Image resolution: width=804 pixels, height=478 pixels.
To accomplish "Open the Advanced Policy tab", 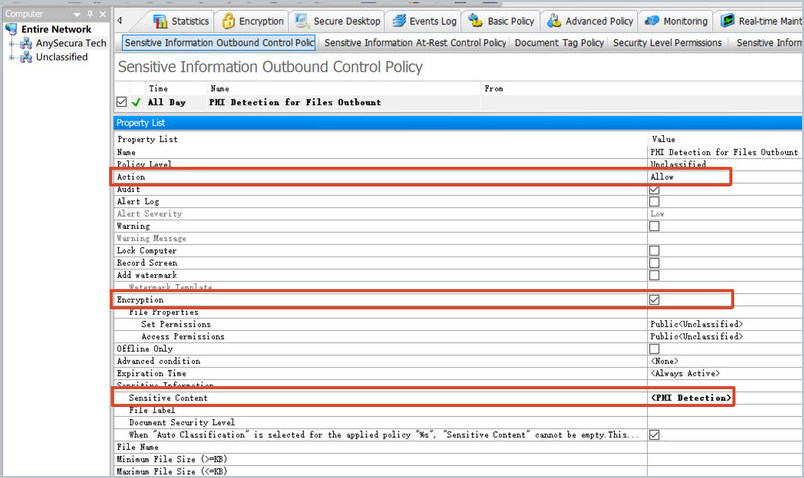I will click(x=590, y=21).
